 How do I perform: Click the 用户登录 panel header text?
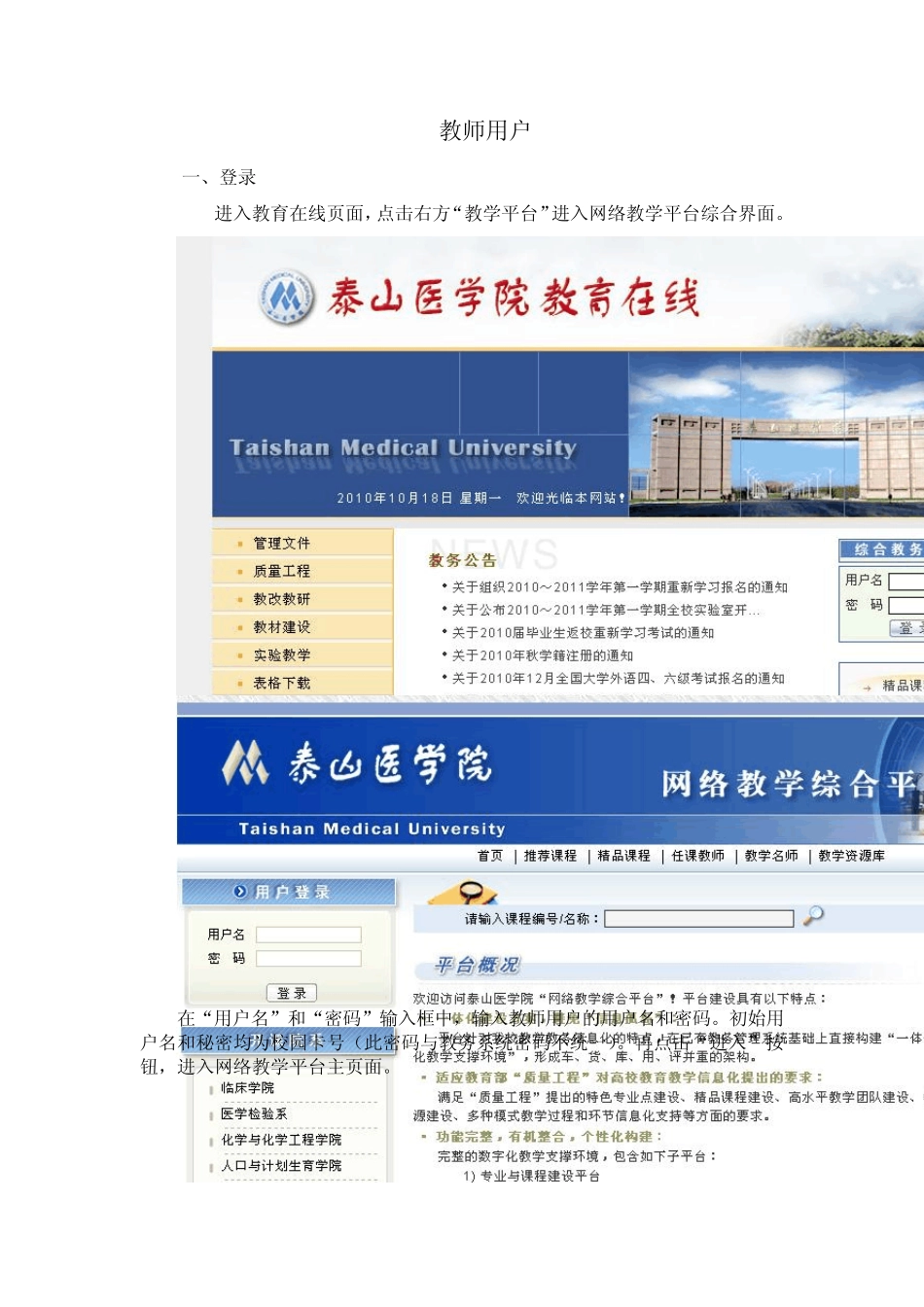(292, 892)
